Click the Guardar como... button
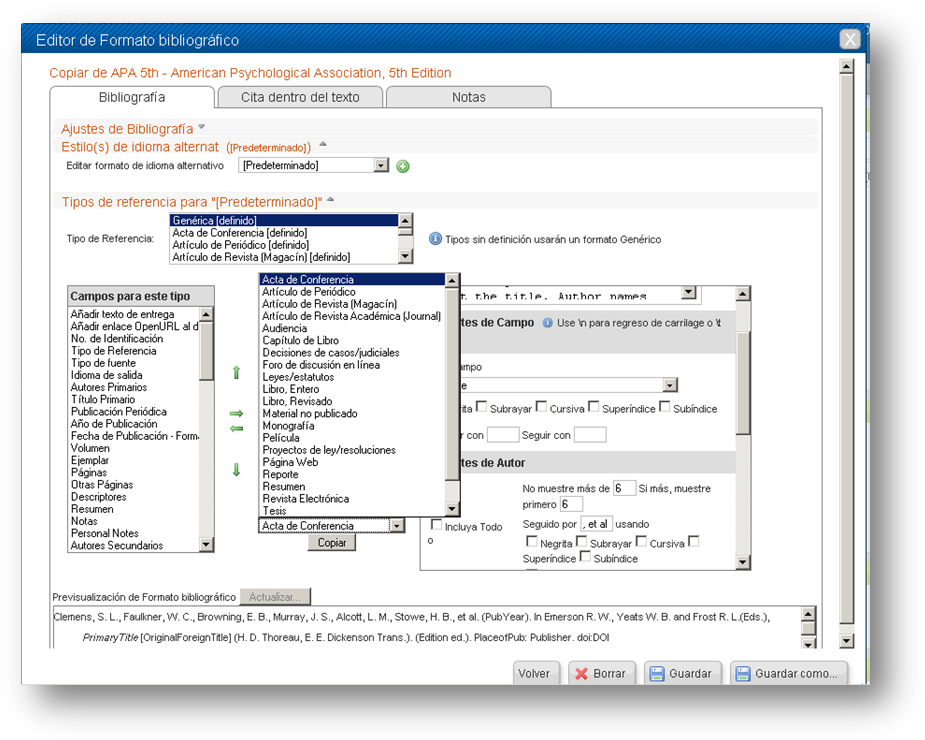The height and width of the screenshot is (740, 925). (789, 673)
